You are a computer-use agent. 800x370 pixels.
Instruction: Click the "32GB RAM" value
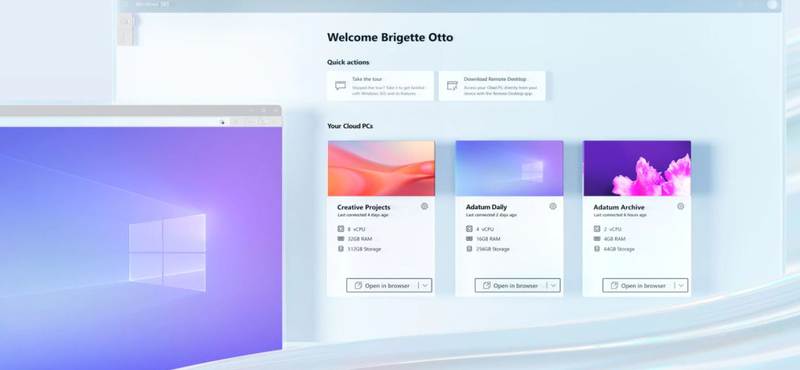click(x=360, y=239)
